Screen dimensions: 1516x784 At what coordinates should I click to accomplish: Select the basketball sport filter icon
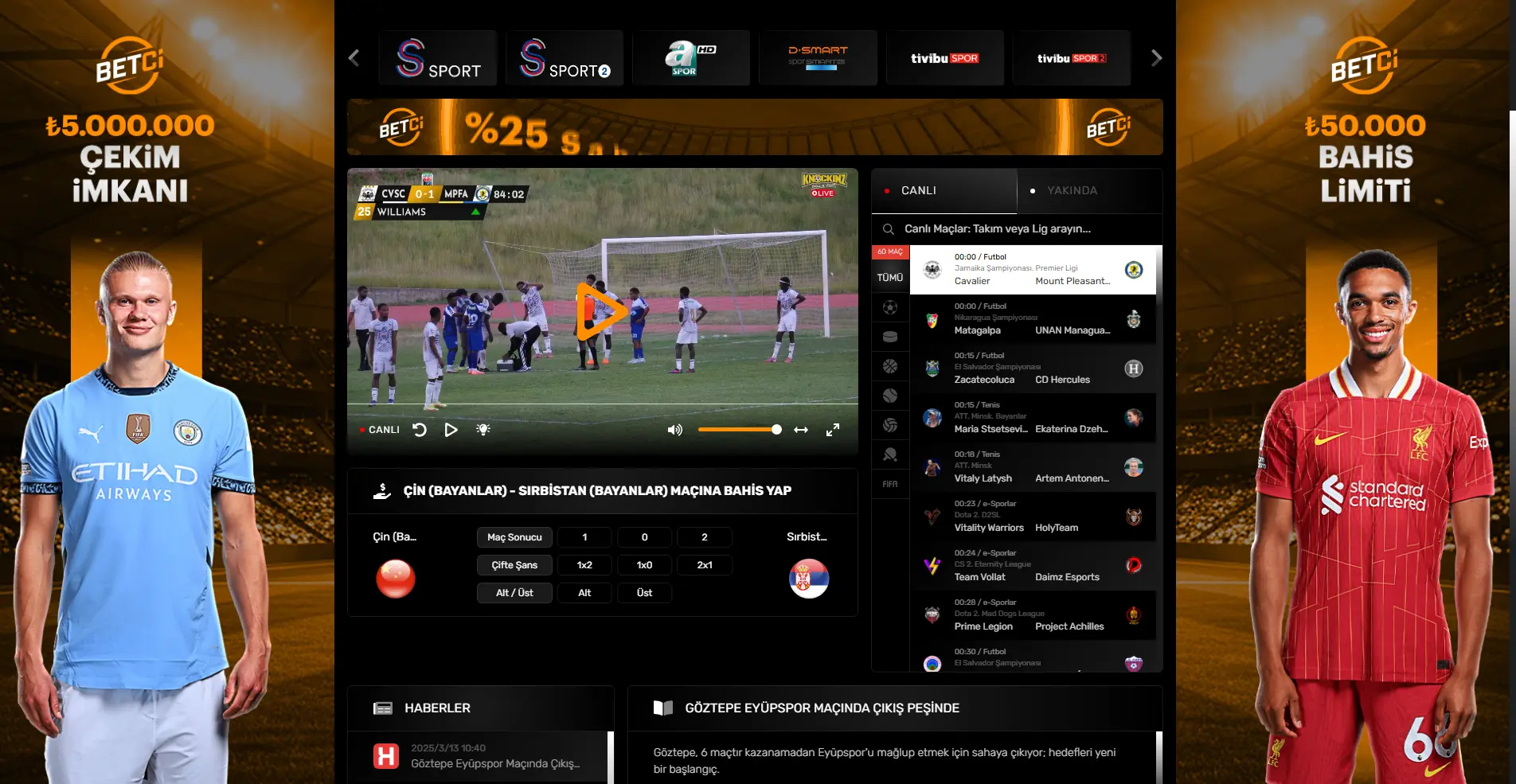coord(890,366)
